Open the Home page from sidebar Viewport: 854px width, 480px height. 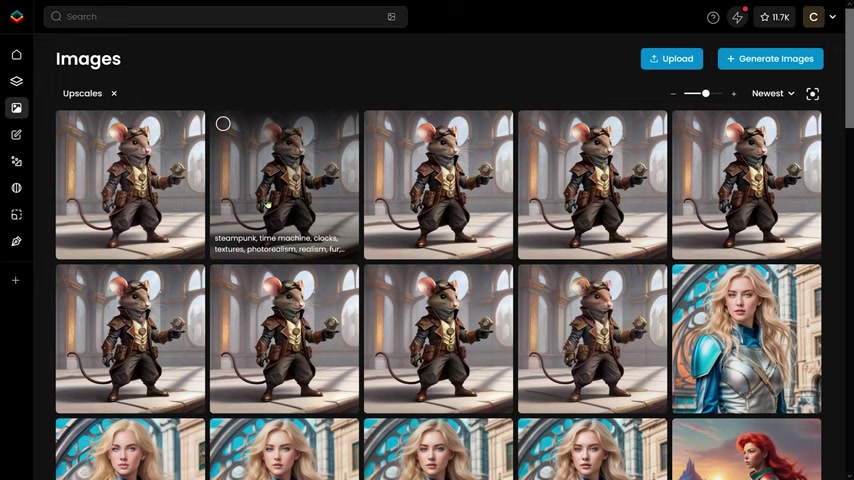click(x=16, y=54)
